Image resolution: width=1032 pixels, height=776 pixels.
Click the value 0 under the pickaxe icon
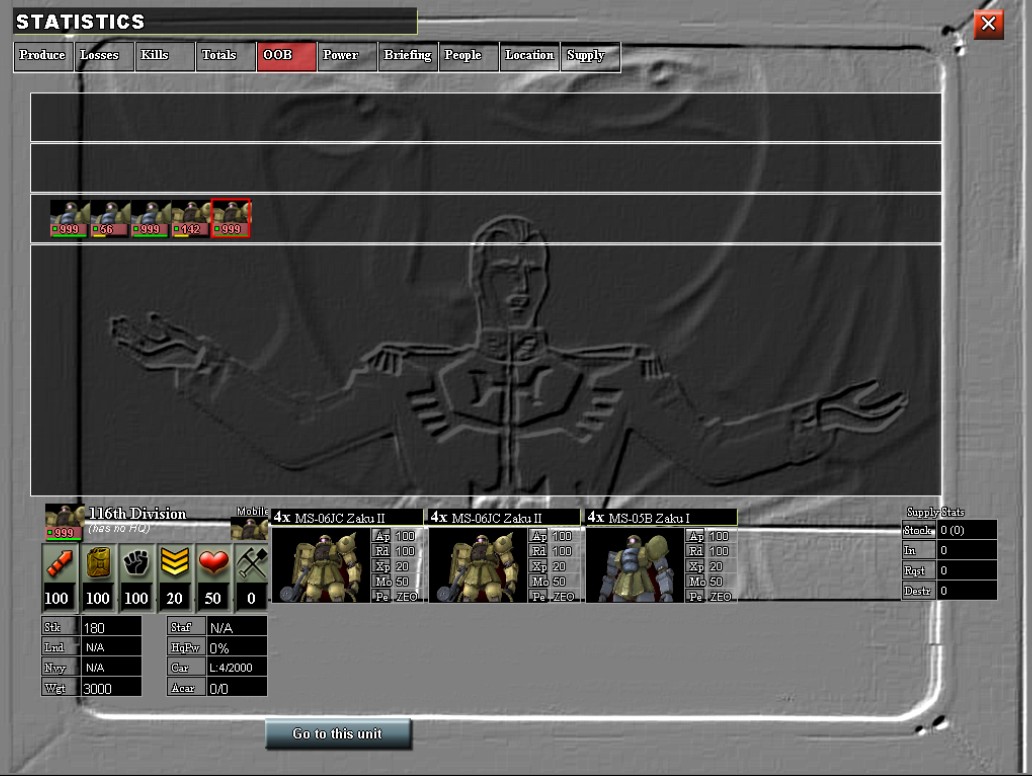(x=251, y=598)
